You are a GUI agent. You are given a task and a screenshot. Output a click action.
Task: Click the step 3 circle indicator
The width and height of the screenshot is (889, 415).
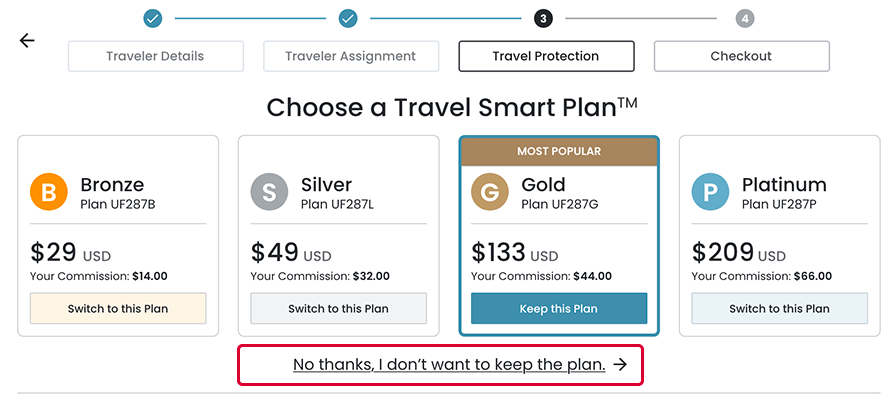tap(543, 18)
